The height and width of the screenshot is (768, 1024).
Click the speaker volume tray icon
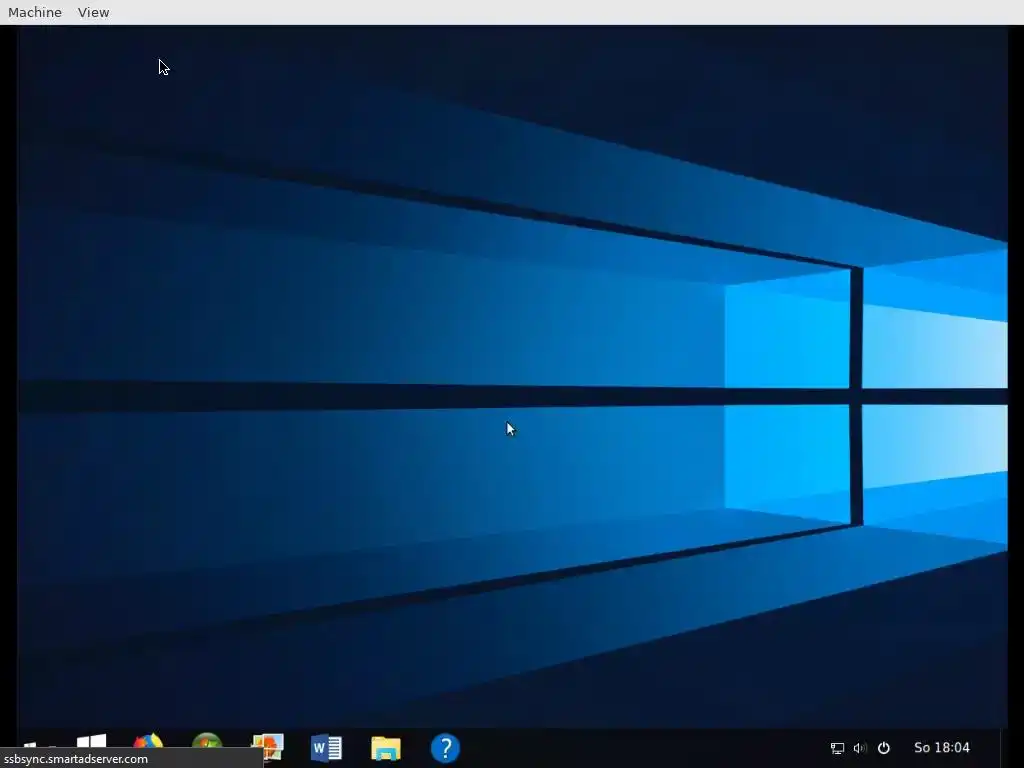point(860,748)
